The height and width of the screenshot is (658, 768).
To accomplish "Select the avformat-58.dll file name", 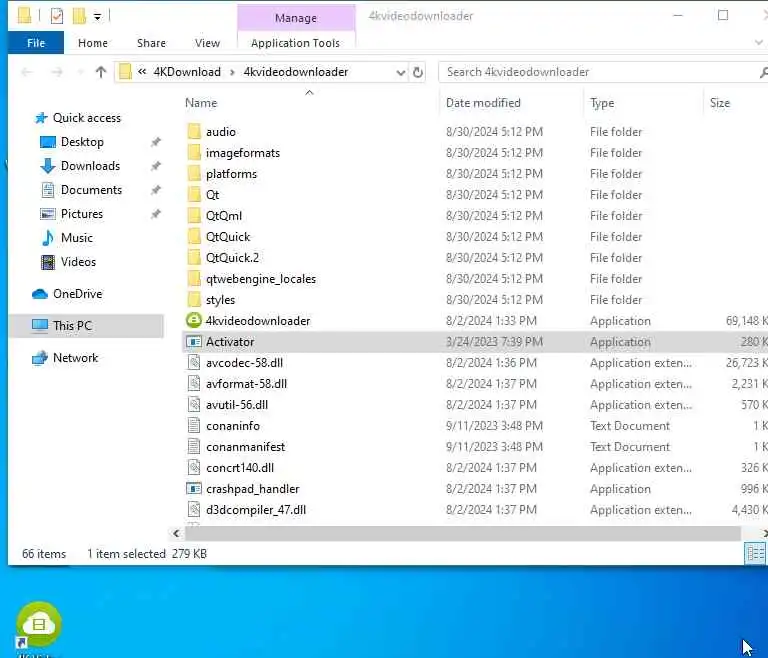I will coord(246,384).
